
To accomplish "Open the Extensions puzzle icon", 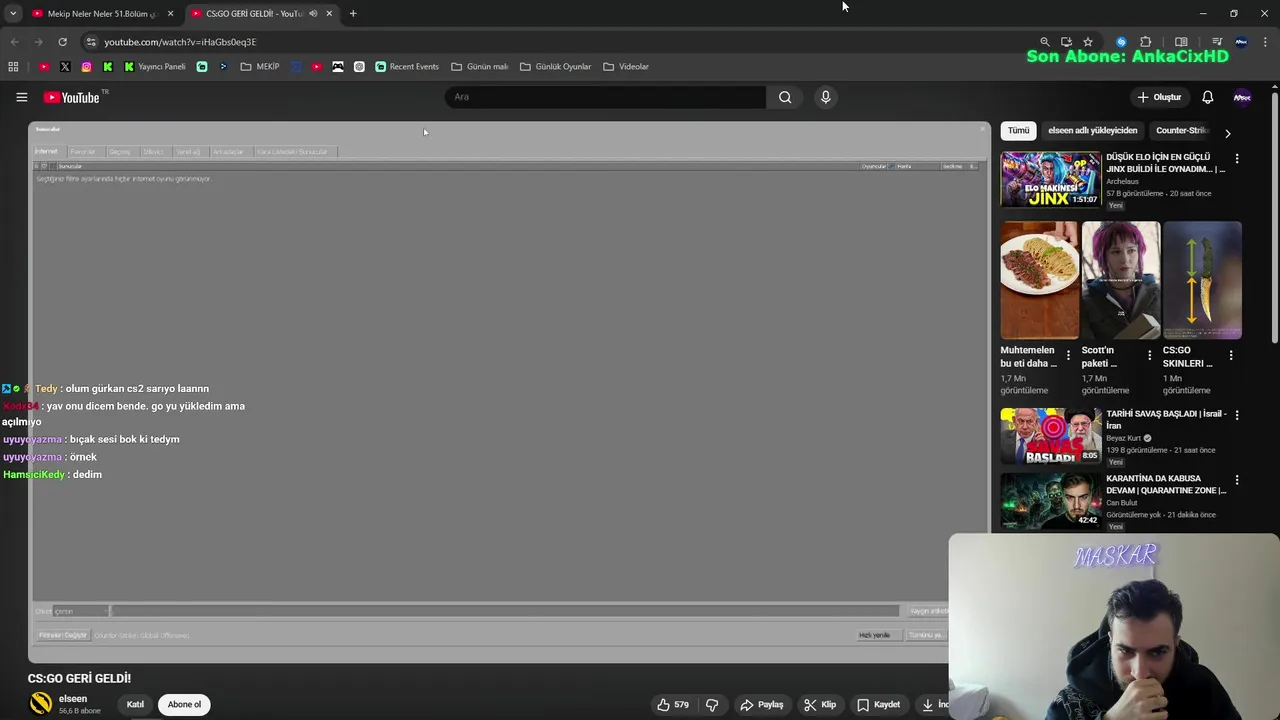I will point(1146,42).
